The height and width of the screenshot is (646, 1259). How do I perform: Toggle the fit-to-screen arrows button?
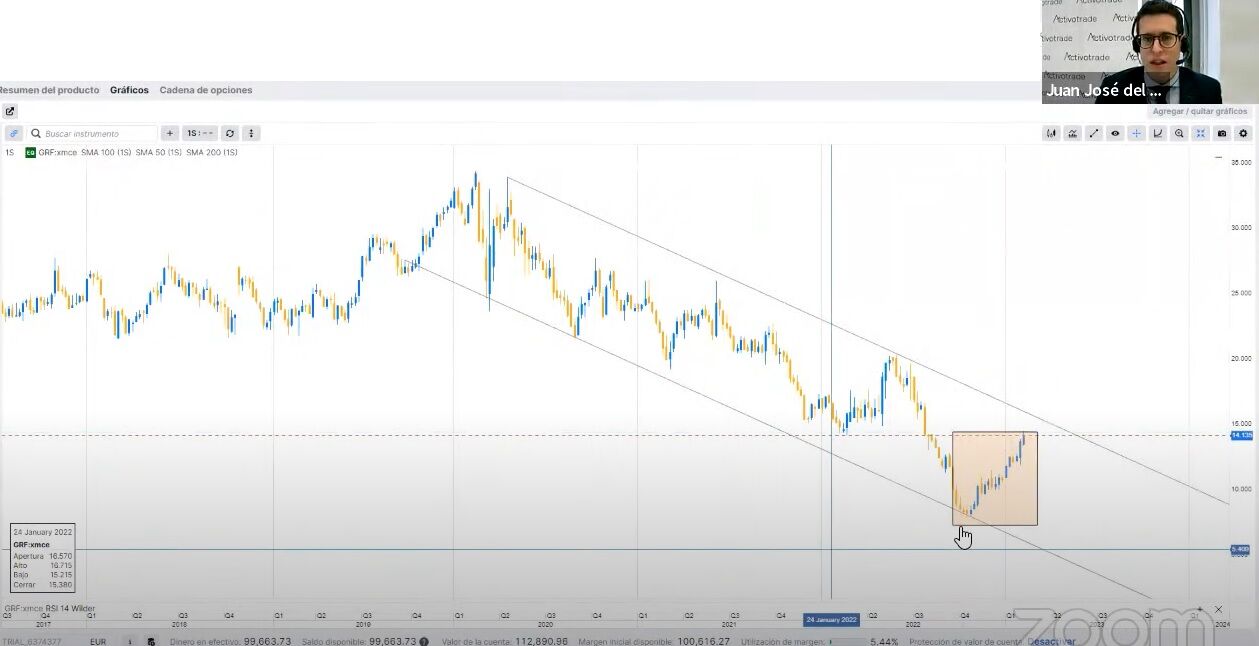pos(1201,133)
